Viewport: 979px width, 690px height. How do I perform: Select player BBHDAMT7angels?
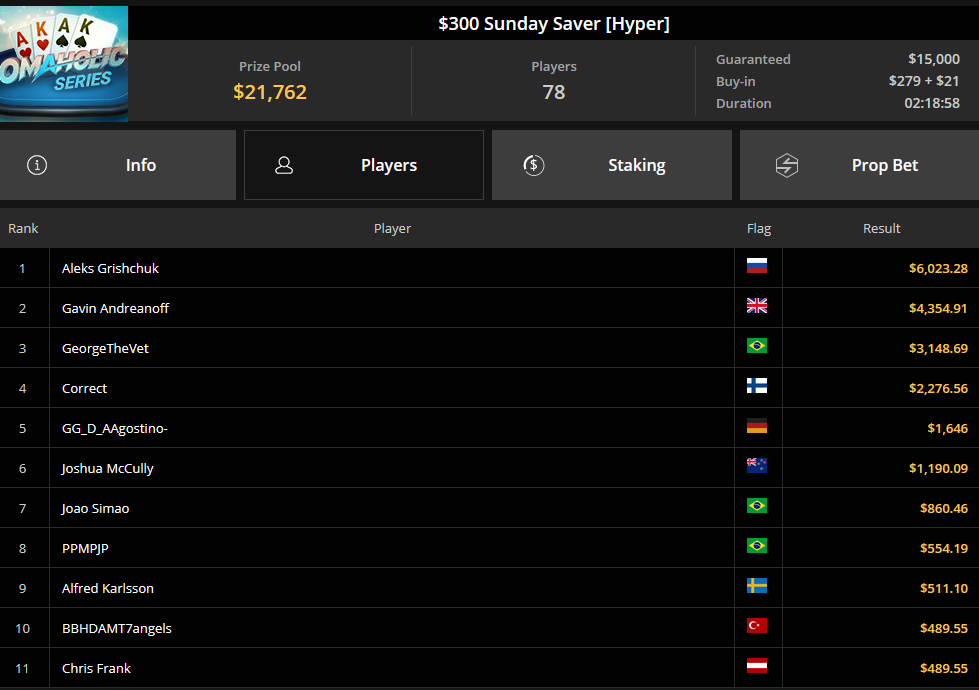(117, 628)
